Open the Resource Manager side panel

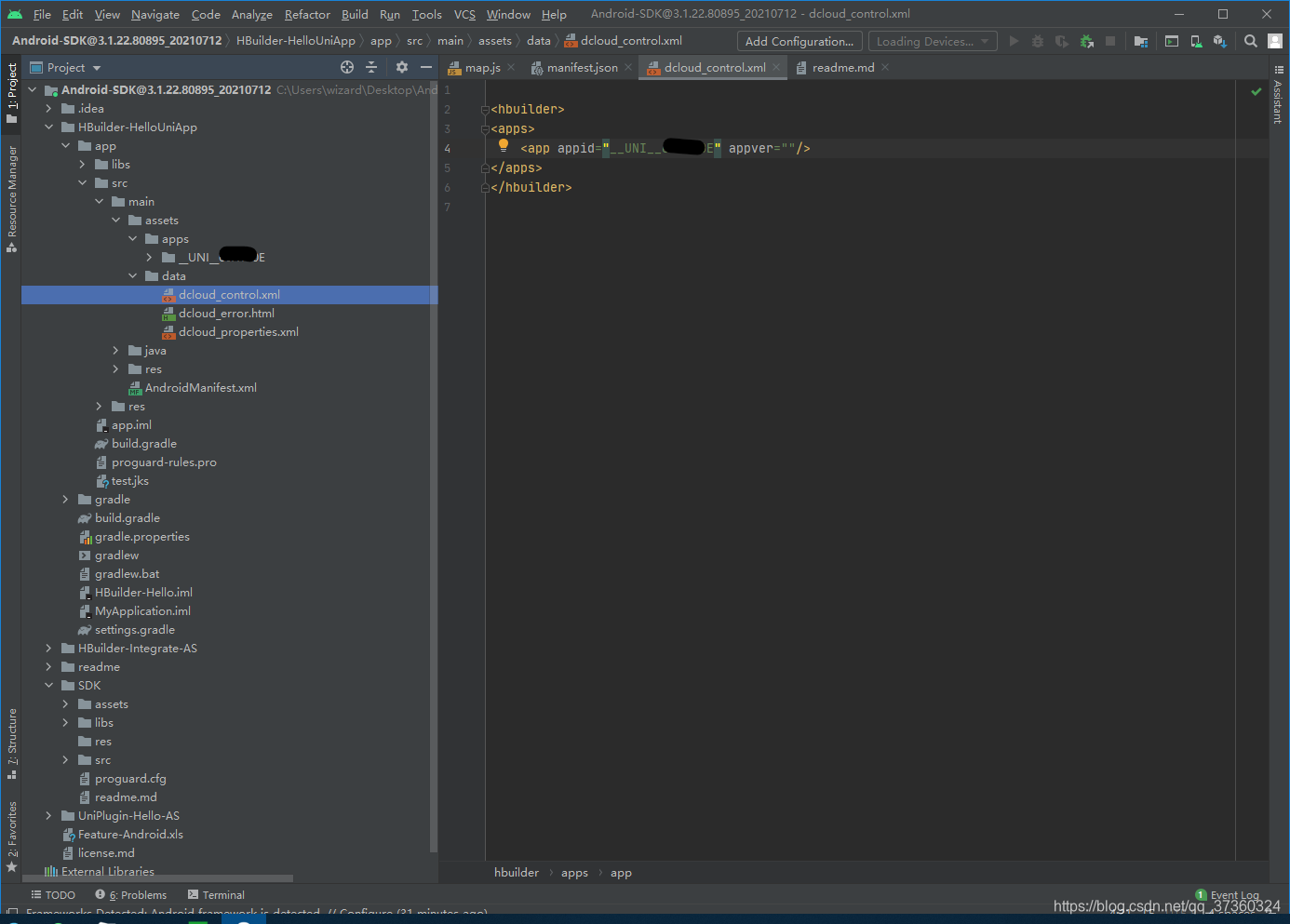(12, 198)
